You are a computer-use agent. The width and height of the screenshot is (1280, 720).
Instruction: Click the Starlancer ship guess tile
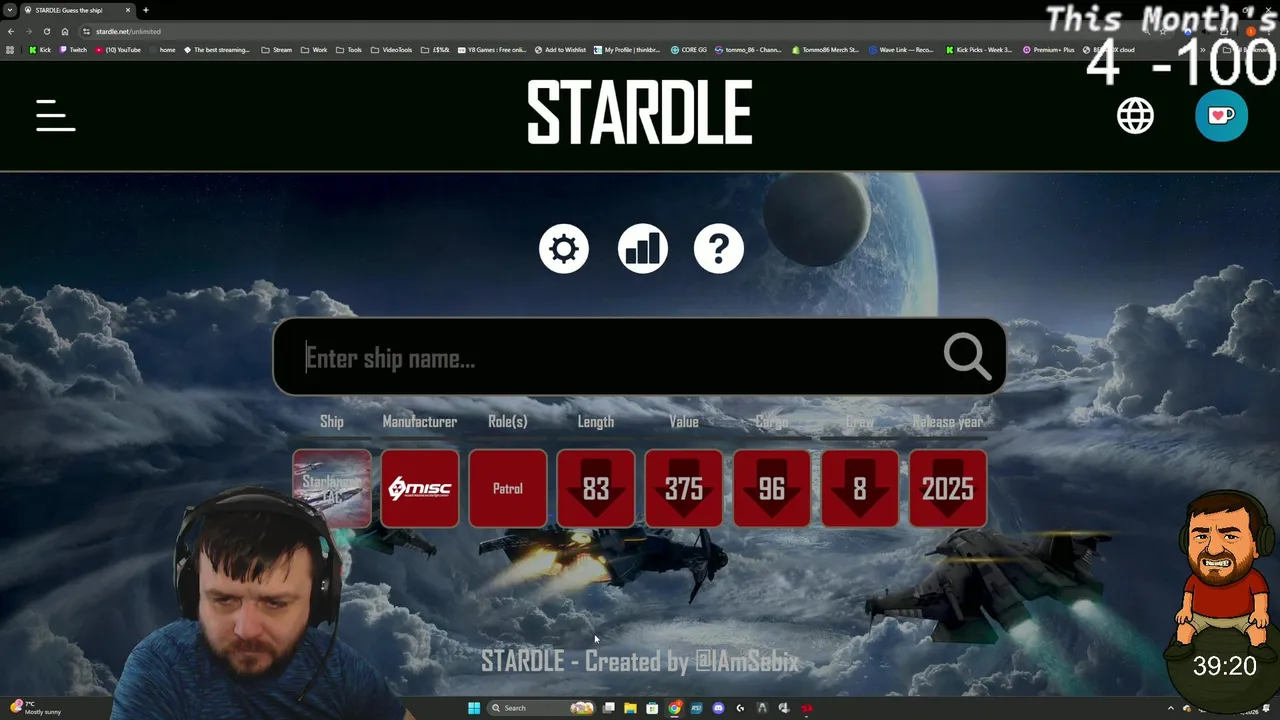click(332, 488)
